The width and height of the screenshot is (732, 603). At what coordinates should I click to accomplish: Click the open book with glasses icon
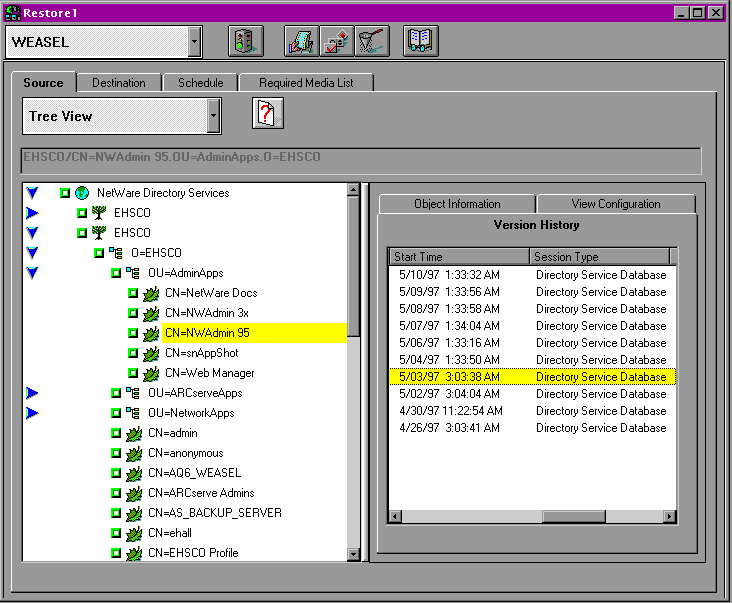click(x=421, y=42)
